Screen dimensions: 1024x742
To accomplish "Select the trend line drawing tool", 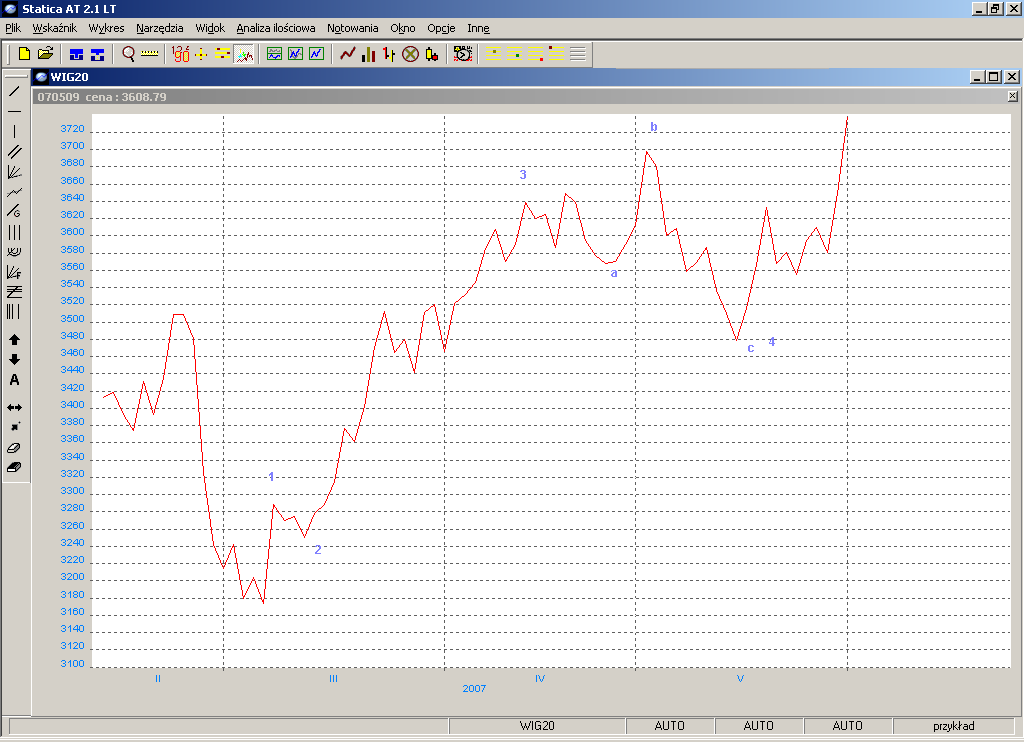I will click(x=14, y=91).
